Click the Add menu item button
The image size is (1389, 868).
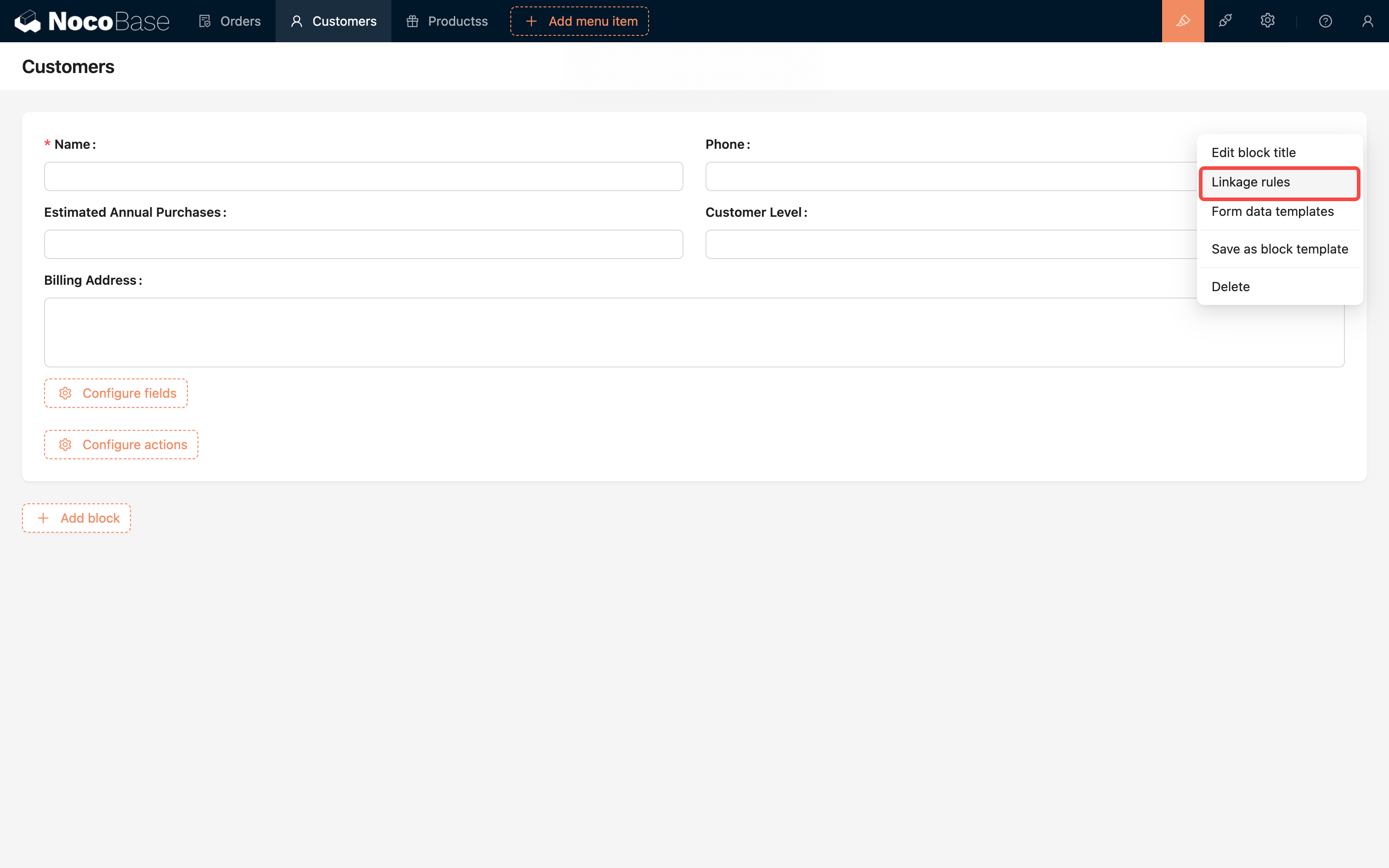click(580, 21)
